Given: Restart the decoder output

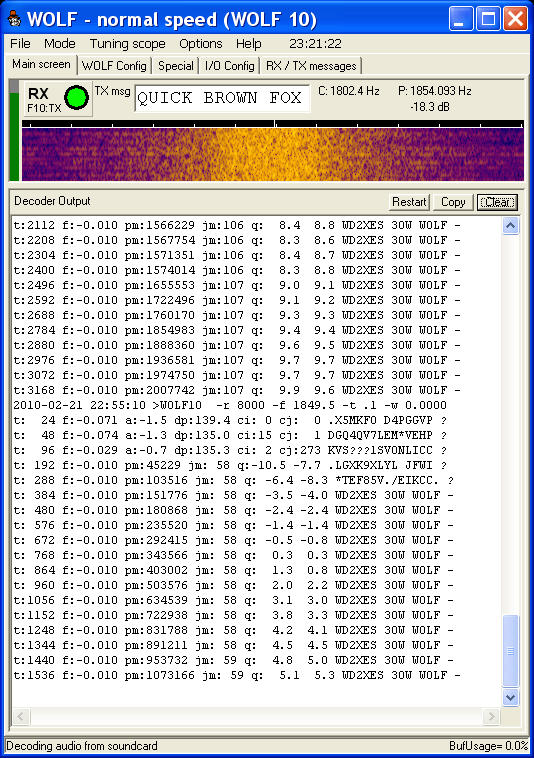Looking at the screenshot, I should click(409, 202).
